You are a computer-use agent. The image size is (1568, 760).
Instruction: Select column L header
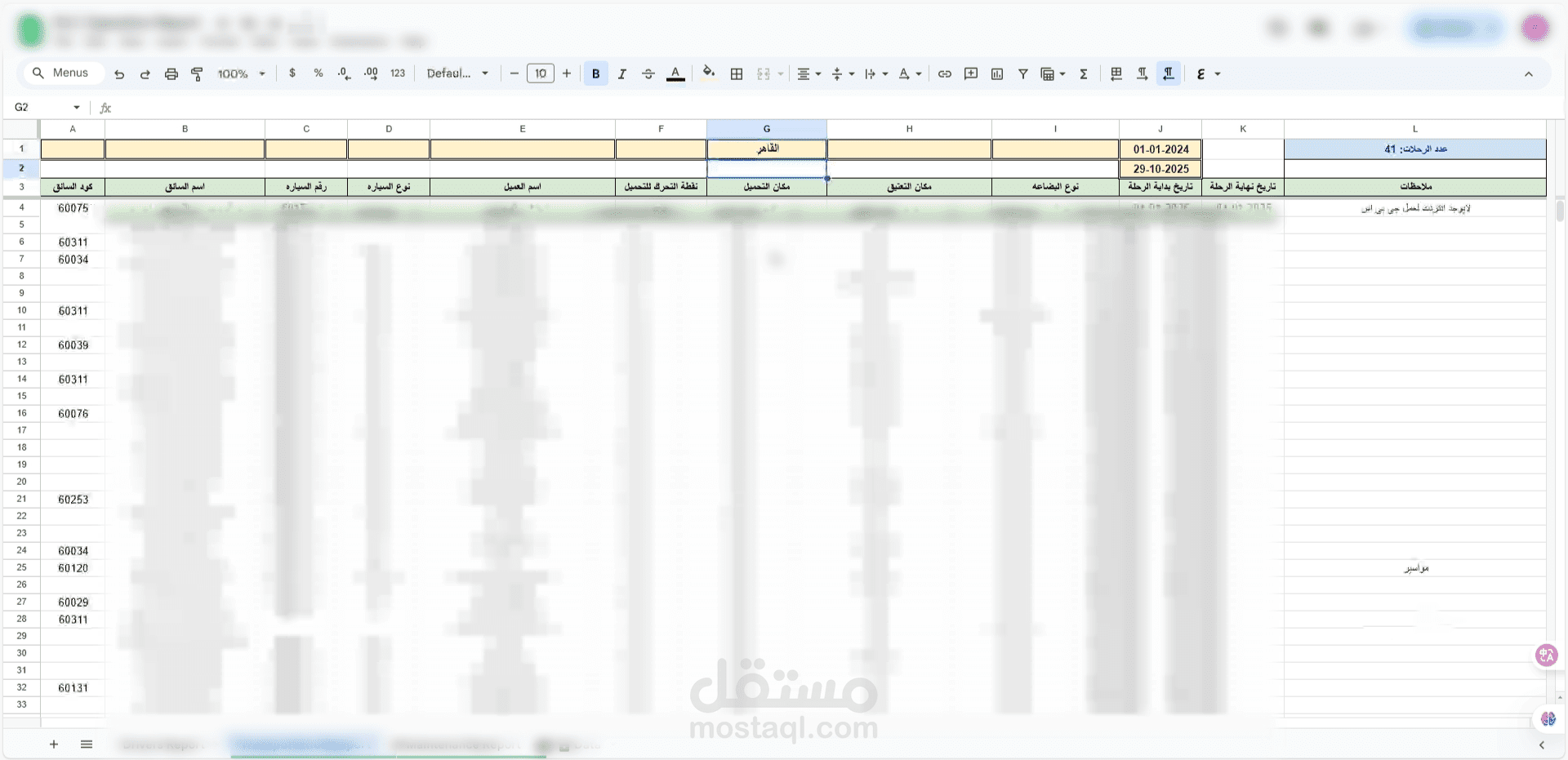click(1415, 129)
